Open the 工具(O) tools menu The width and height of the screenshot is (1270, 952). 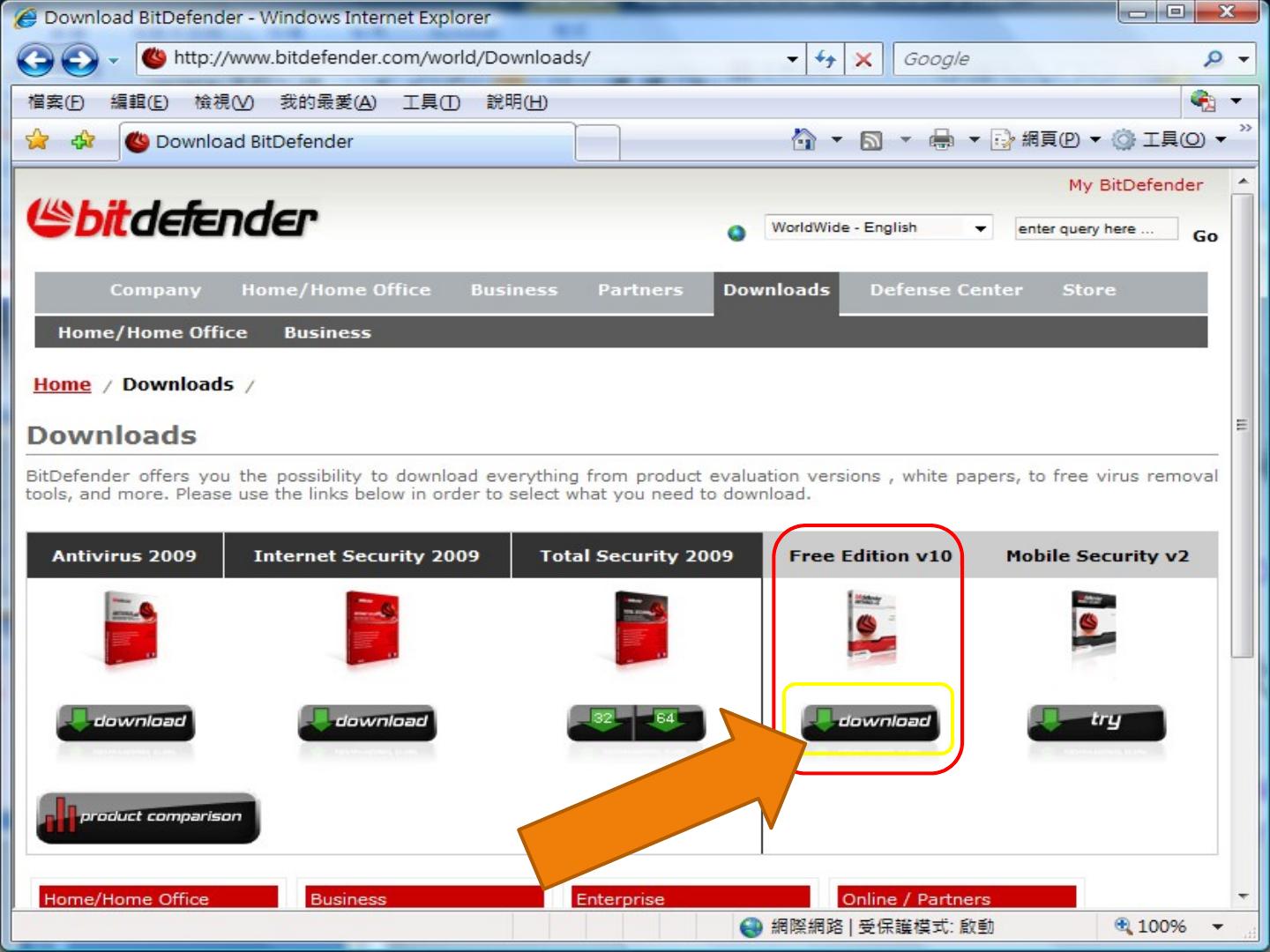click(1169, 139)
